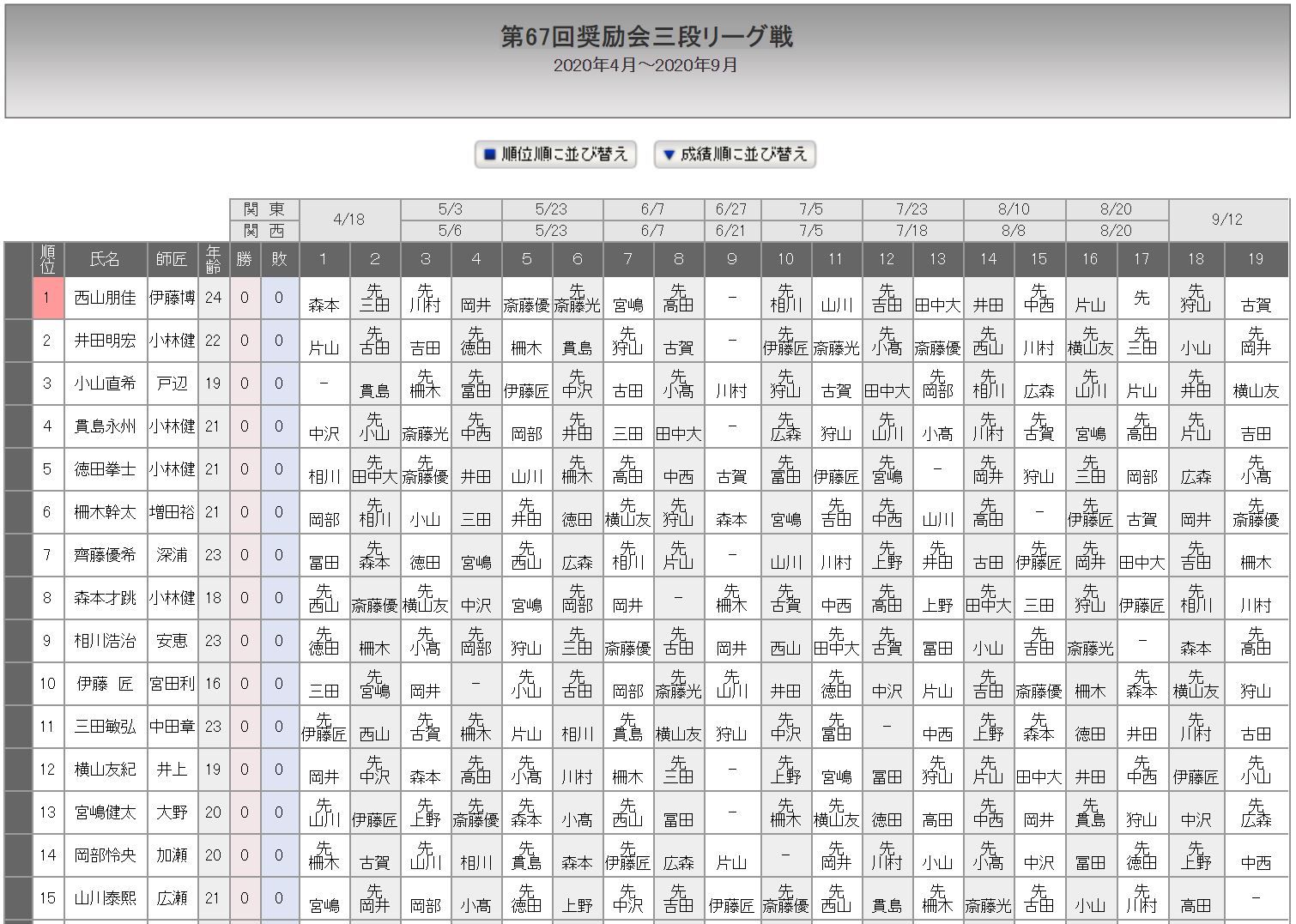
Task: Click master name 中田章
Action: tap(172, 727)
